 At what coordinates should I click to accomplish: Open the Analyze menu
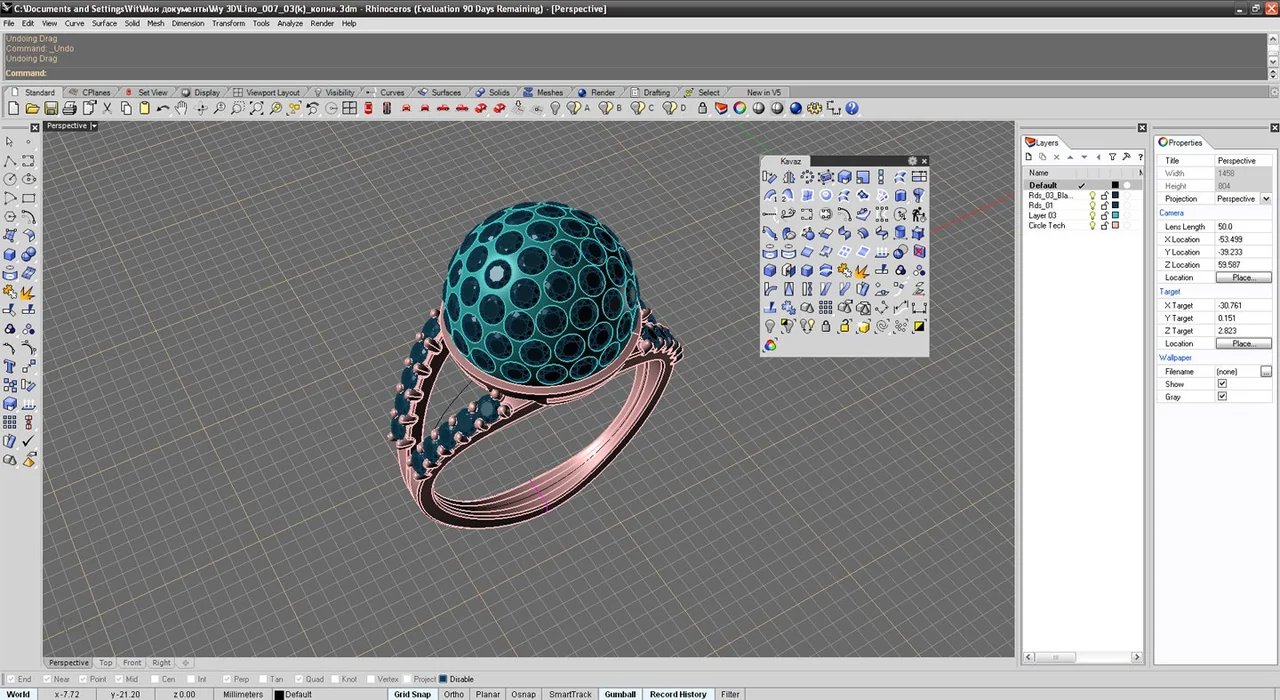290,23
